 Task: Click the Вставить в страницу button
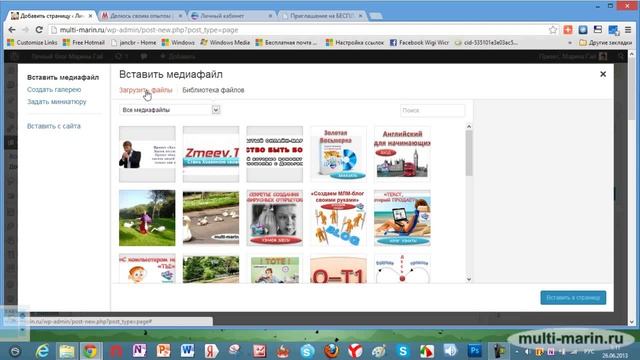(x=573, y=298)
